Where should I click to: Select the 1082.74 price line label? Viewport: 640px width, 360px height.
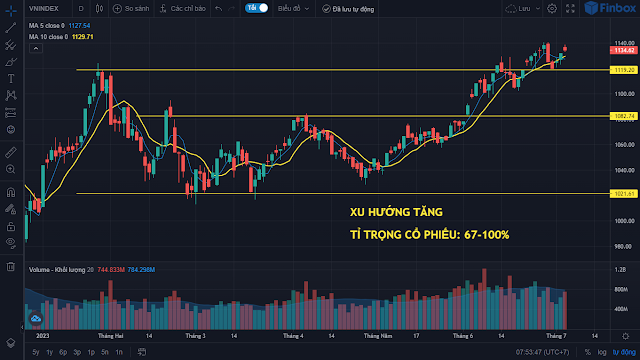[x=624, y=116]
